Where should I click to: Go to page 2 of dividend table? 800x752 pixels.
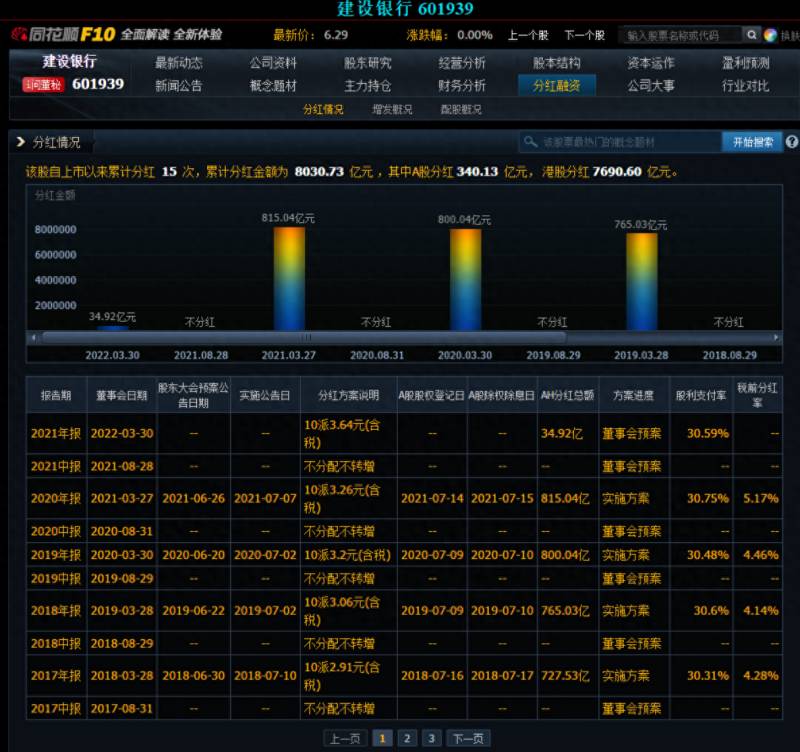407,738
